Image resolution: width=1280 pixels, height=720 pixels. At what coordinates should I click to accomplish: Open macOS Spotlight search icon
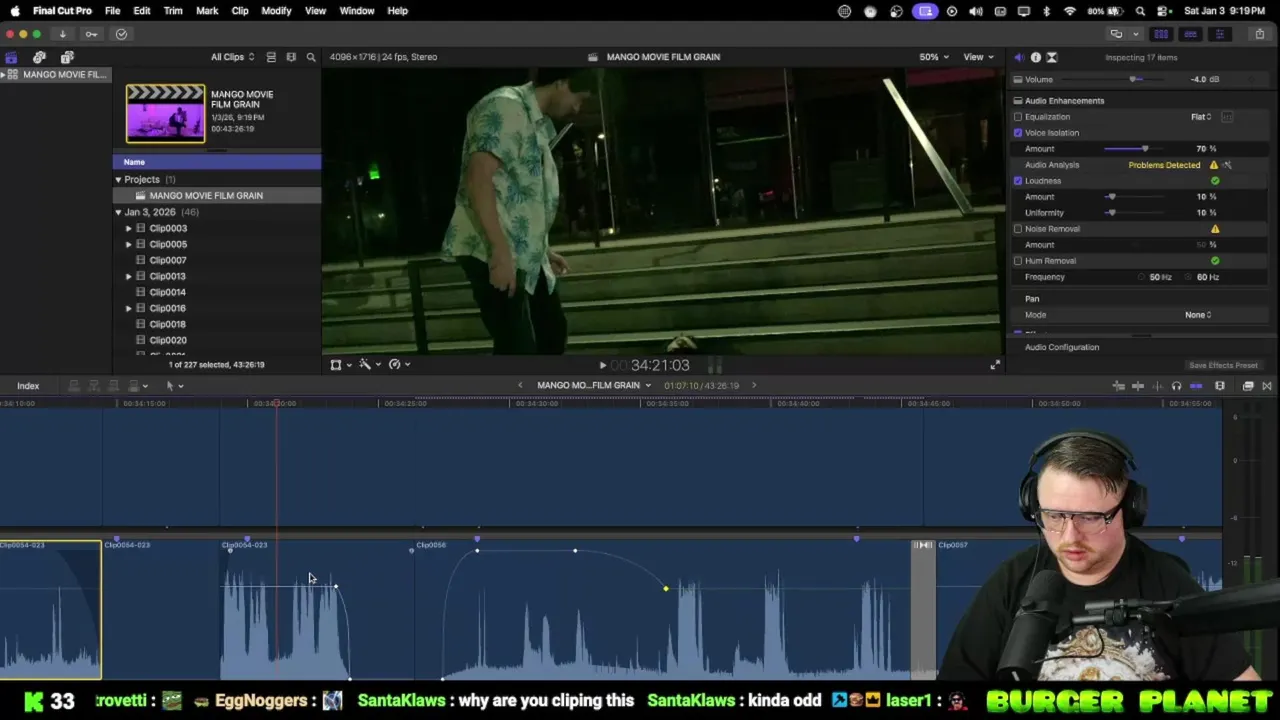click(x=1140, y=11)
